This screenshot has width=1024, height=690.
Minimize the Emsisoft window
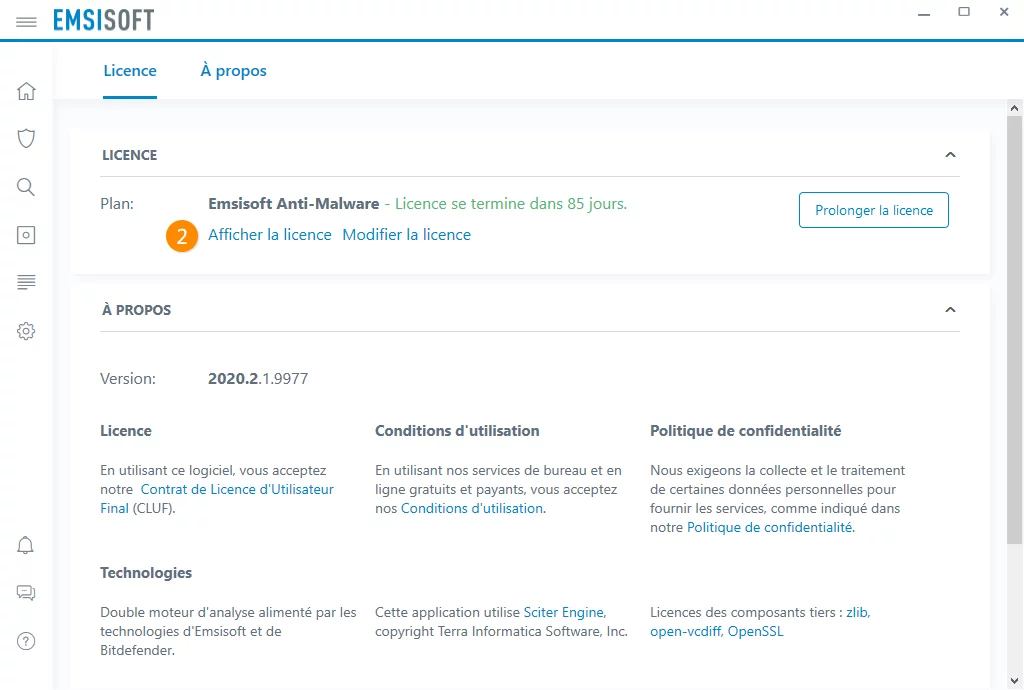click(x=923, y=13)
